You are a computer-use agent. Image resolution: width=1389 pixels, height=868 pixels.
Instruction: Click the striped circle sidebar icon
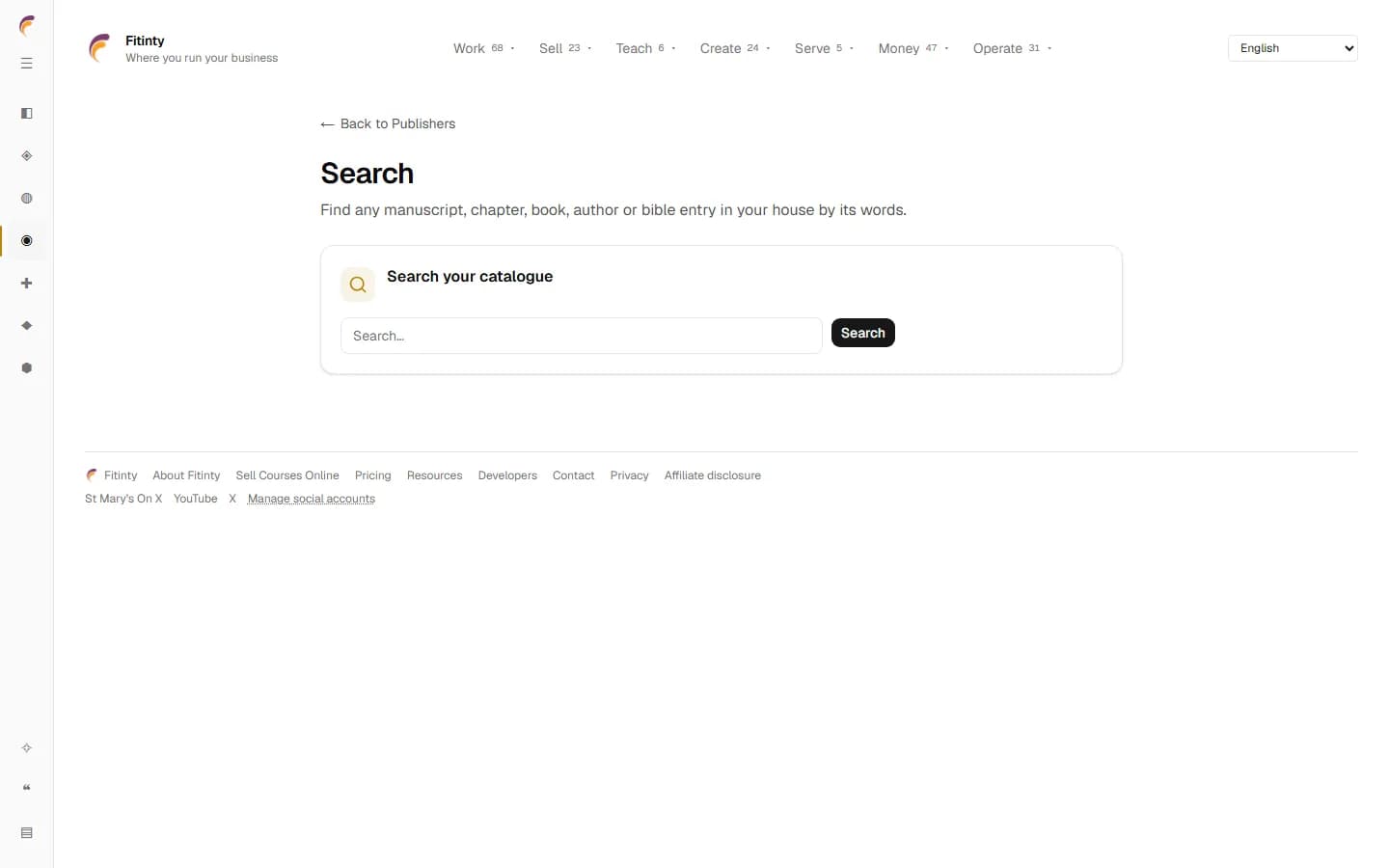coord(27,199)
